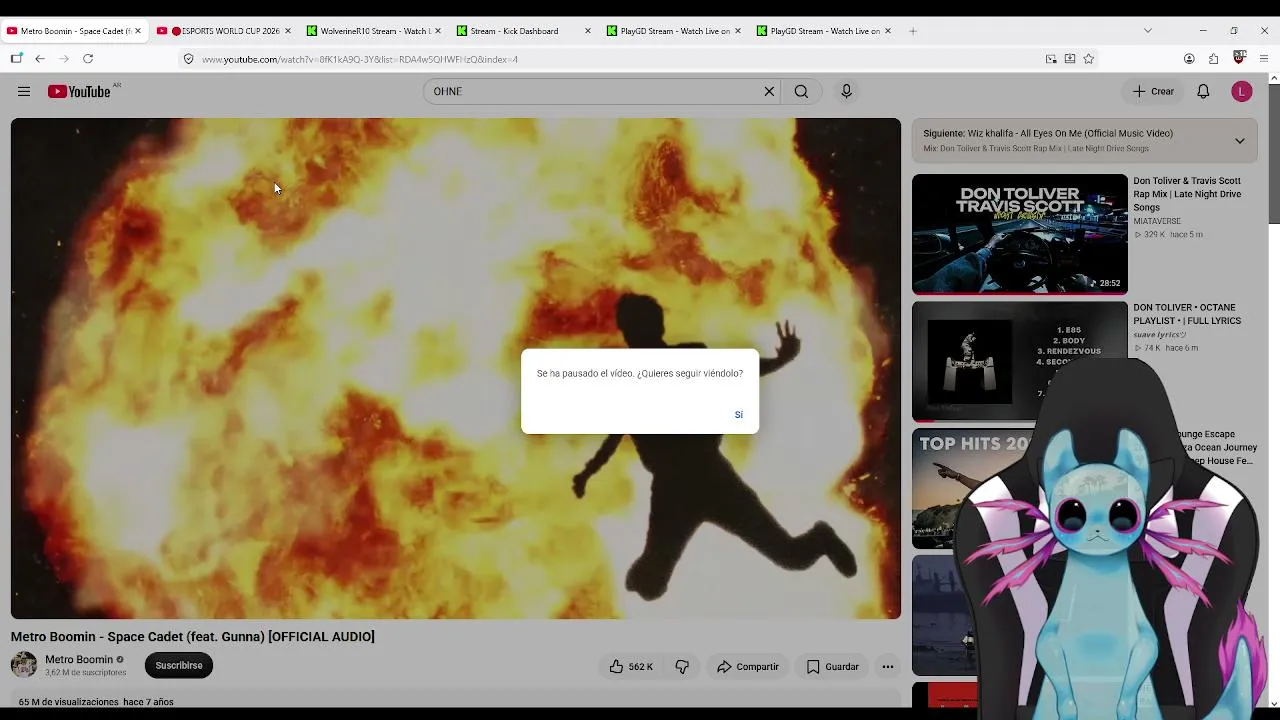Close the Esports World Cup tab

click(288, 31)
